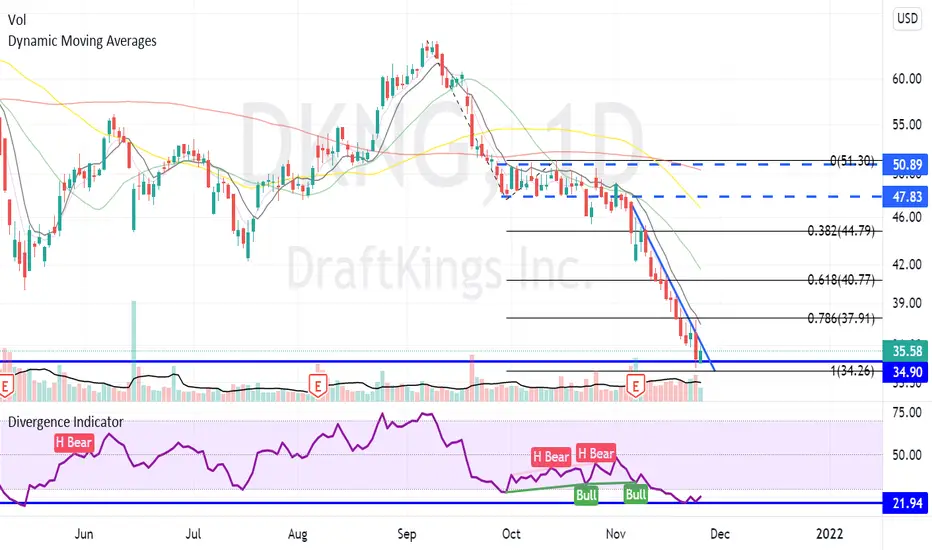This screenshot has height=550, width=932.
Task: Click the Jul label on the time axis
Action: pos(193,534)
